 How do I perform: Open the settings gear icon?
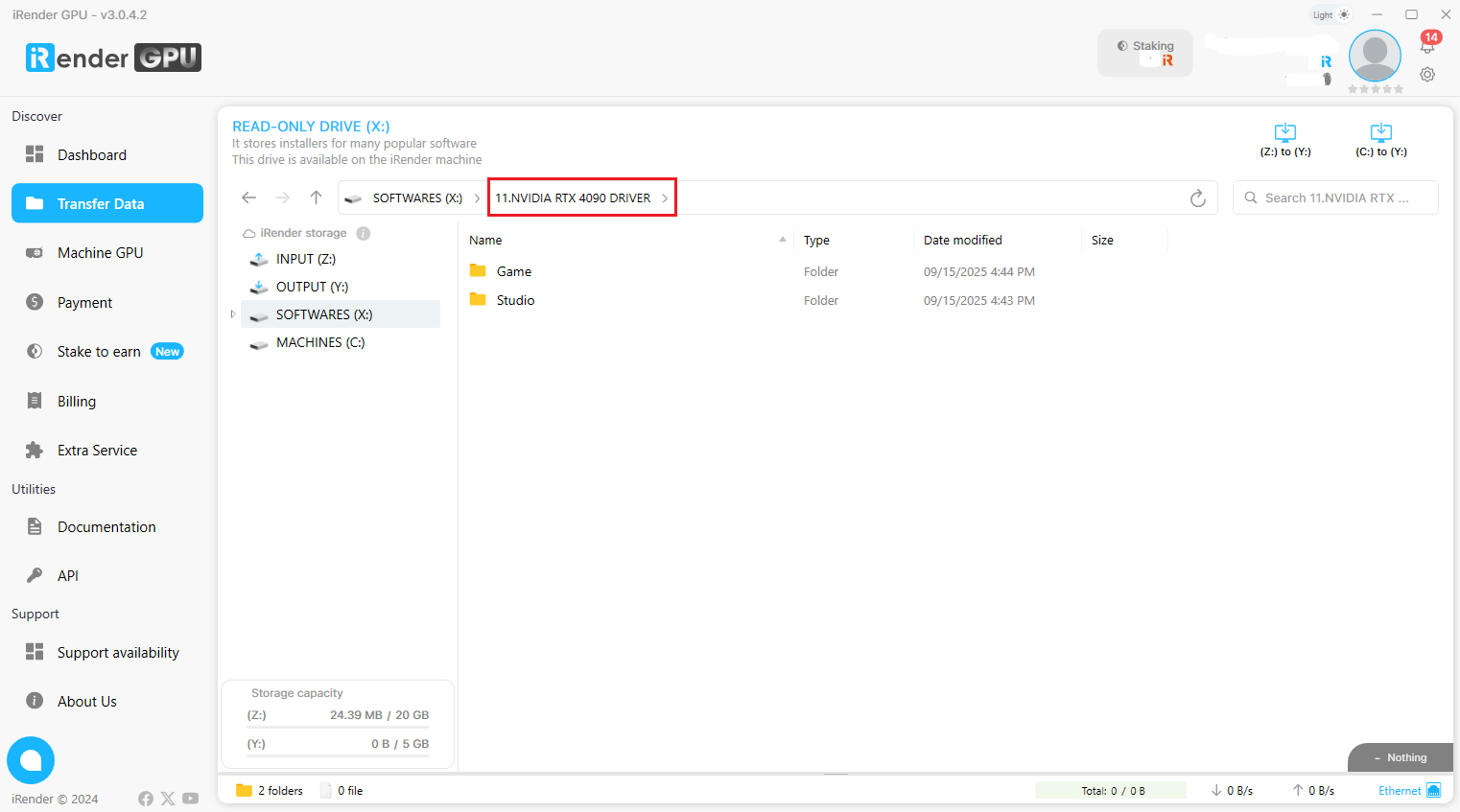click(1427, 75)
